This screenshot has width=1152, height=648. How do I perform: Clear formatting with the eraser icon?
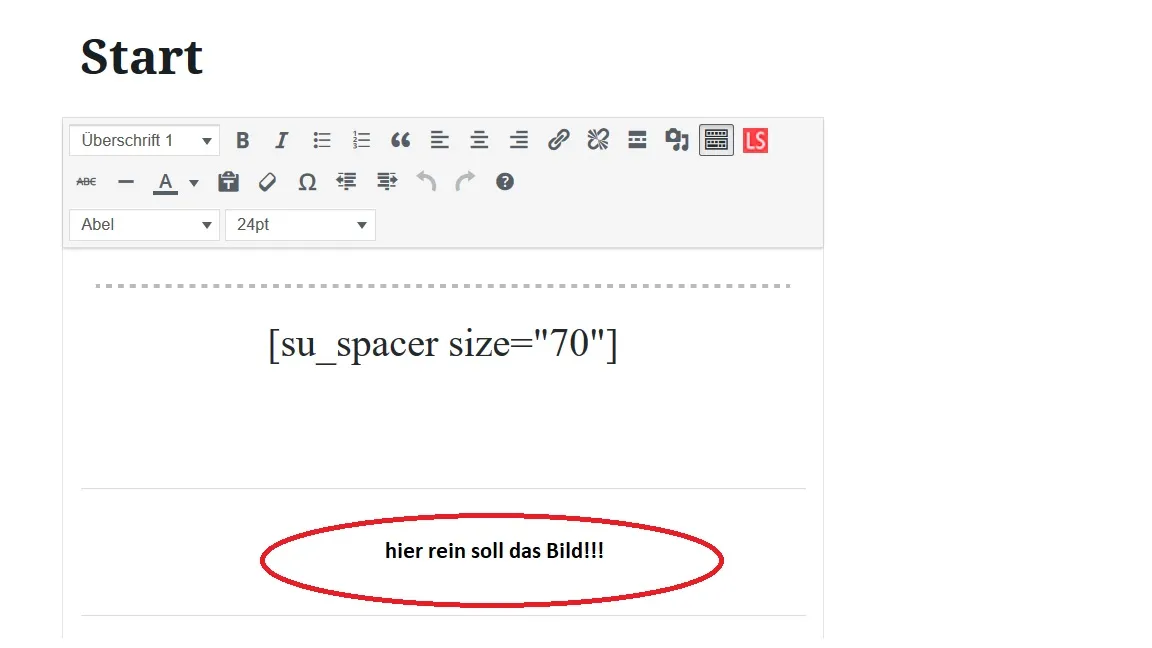267,181
